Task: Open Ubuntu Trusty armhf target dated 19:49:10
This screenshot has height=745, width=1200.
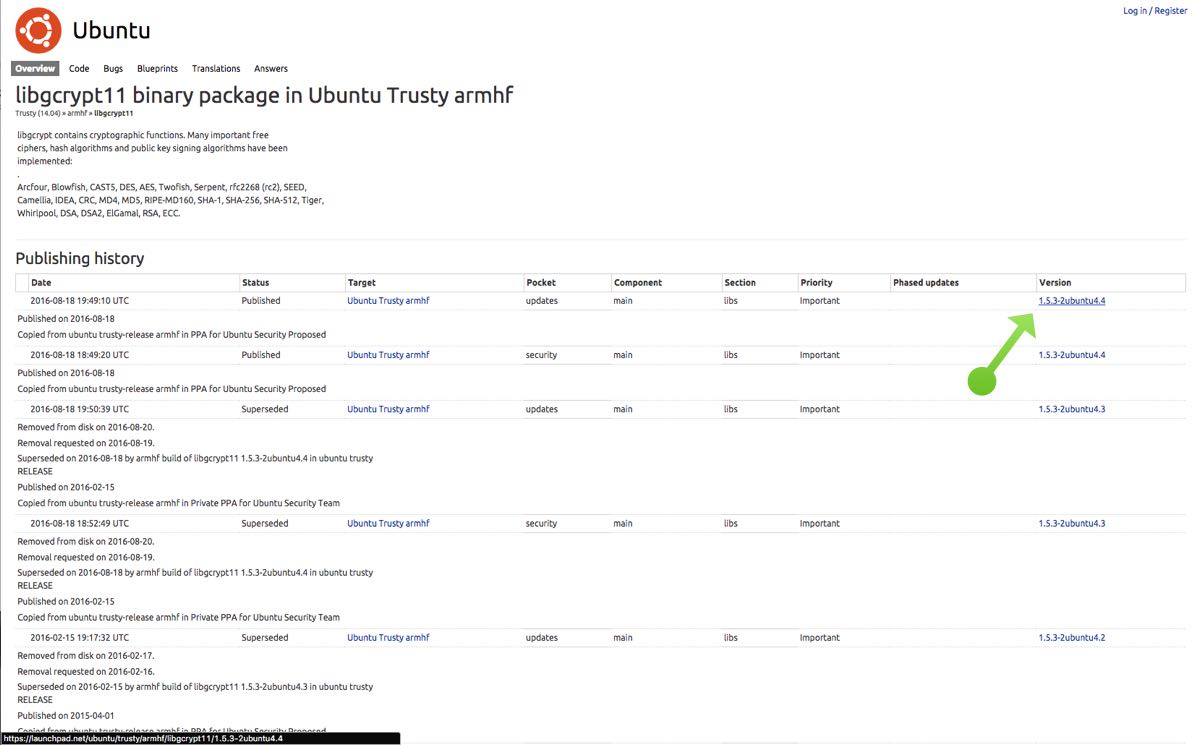Action: 388,301
